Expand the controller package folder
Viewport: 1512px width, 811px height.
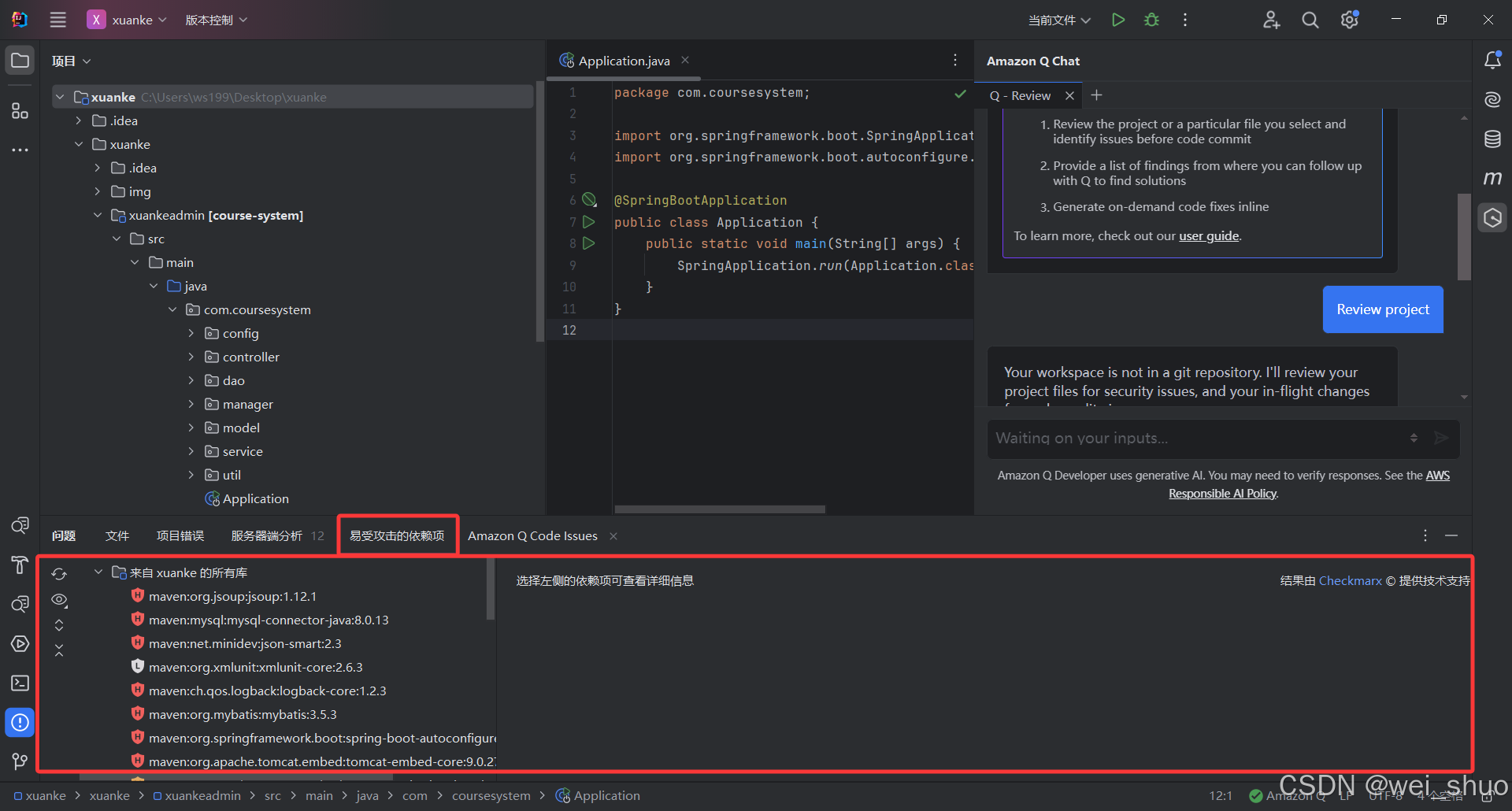(x=191, y=357)
